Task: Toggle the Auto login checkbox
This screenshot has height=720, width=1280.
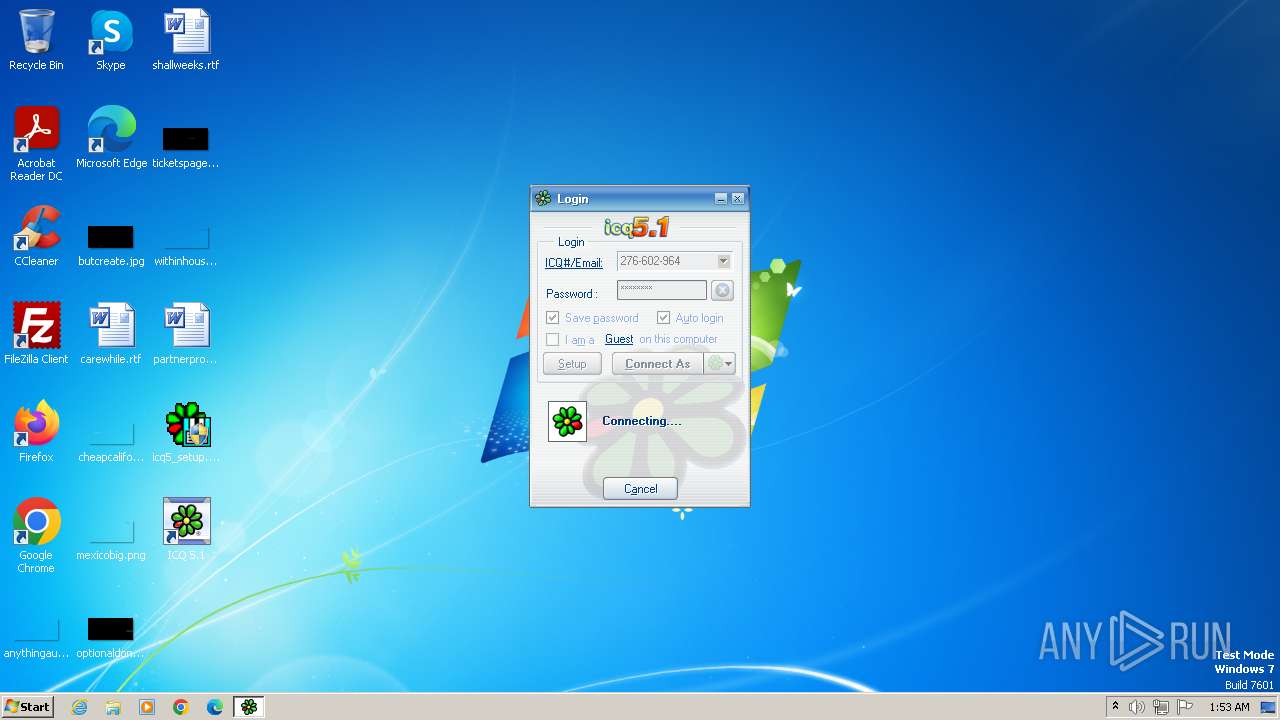Action: [x=663, y=318]
